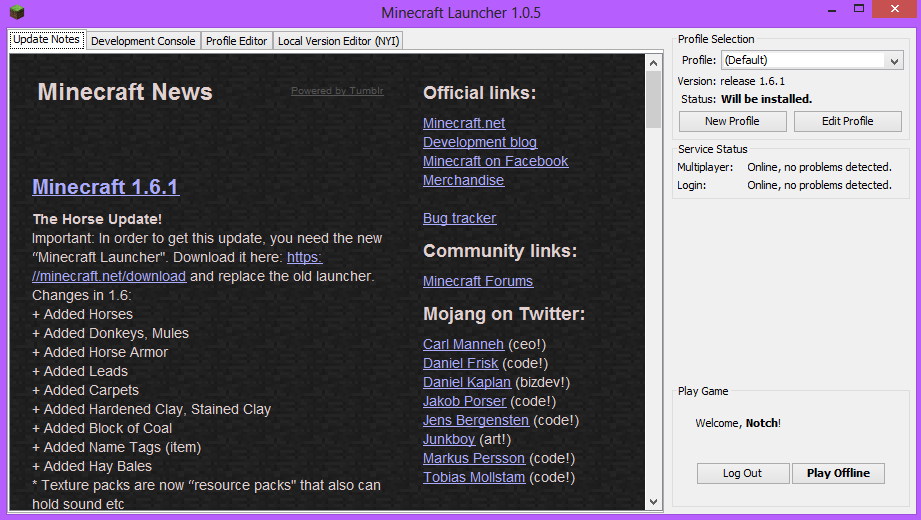Click the '+ Added Leads' line
The height and width of the screenshot is (520, 921).
pos(80,371)
